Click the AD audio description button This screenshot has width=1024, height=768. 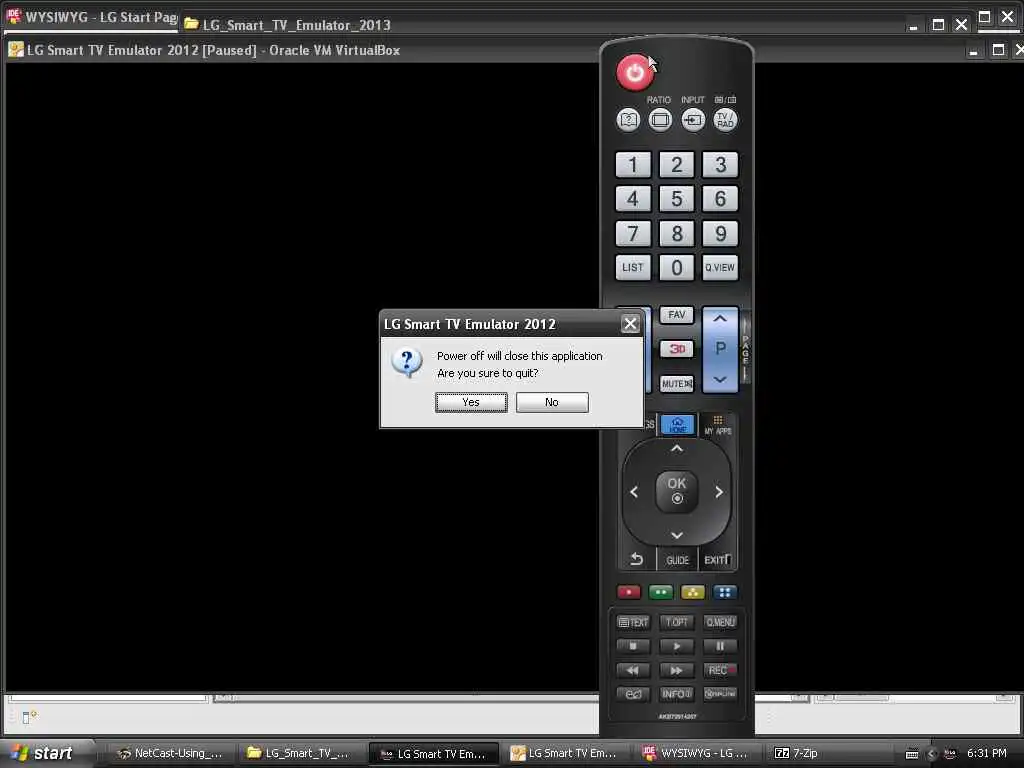click(x=633, y=694)
